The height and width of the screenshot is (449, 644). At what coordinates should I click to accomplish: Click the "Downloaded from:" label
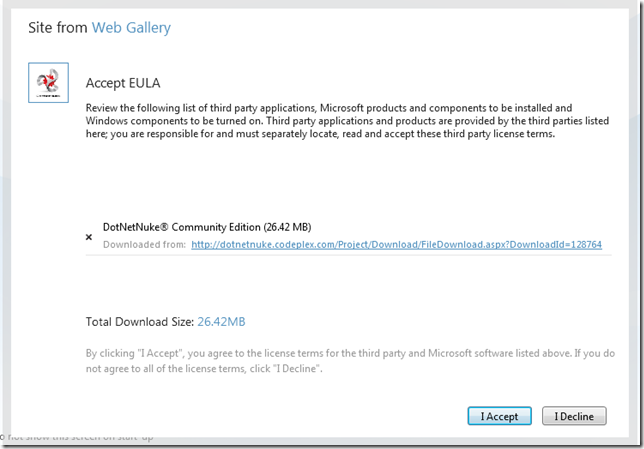[144, 245]
